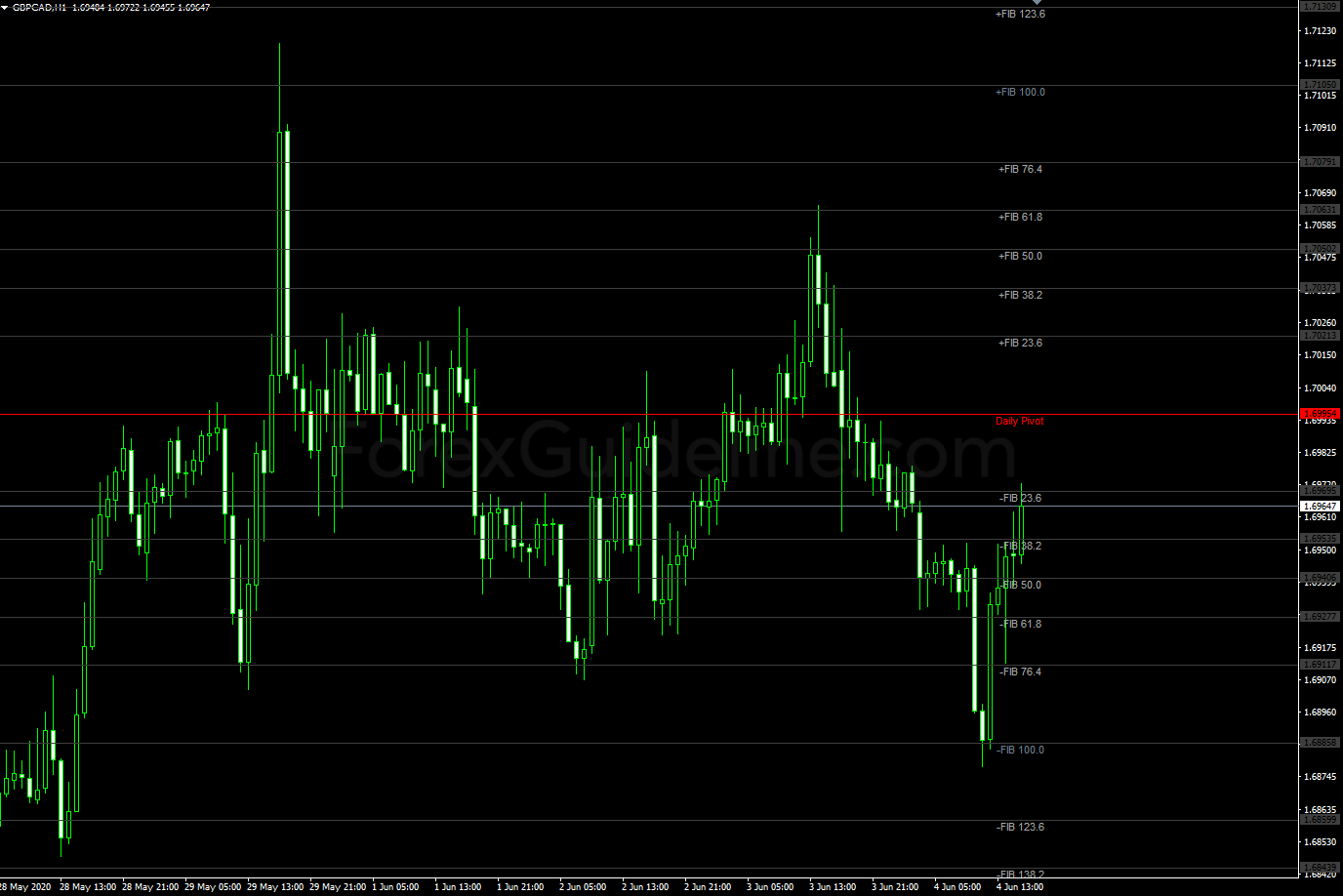The height and width of the screenshot is (896, 1343).
Task: Click the 1 Jun 13:00 time label
Action: point(458,887)
